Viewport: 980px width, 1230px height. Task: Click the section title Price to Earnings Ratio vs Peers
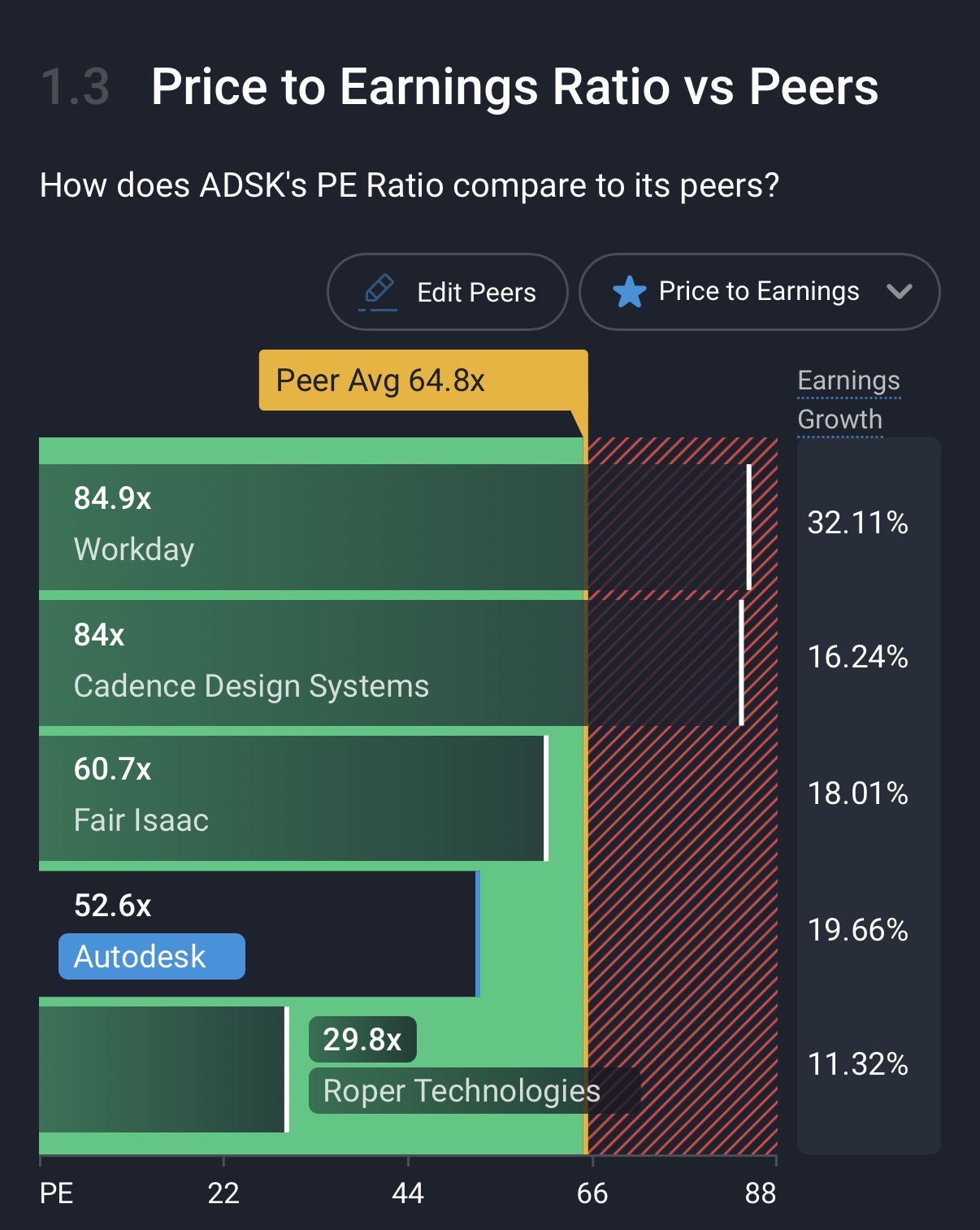click(514, 87)
